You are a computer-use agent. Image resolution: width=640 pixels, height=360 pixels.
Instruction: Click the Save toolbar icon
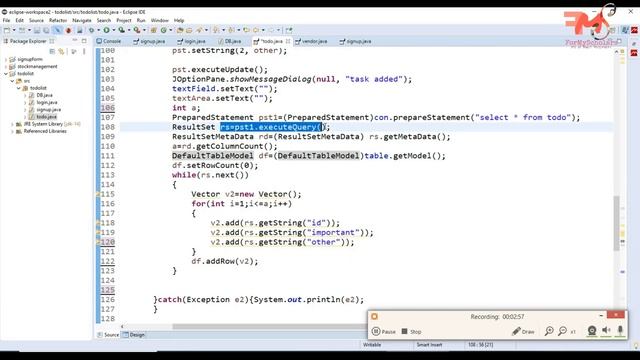(37, 30)
